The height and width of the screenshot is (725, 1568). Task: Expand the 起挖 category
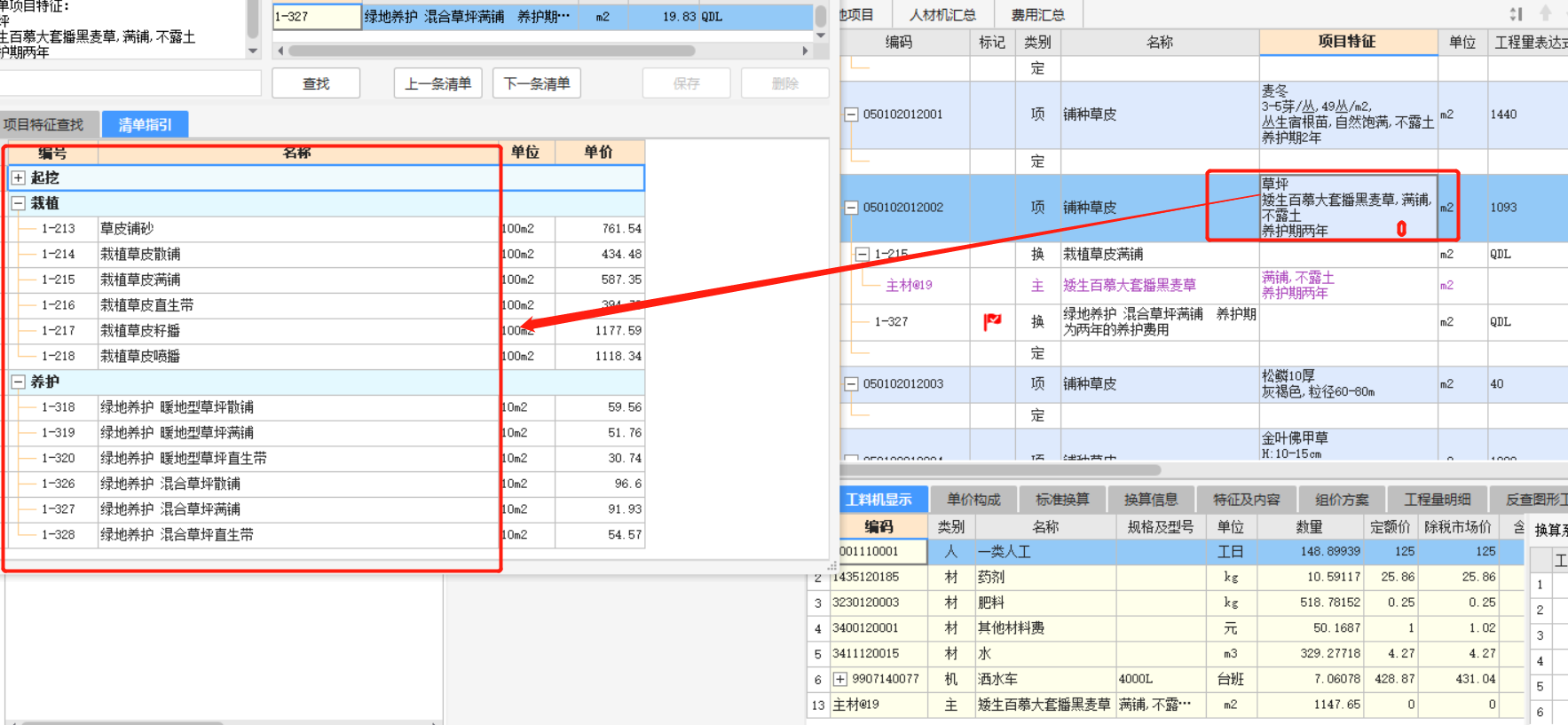(18, 177)
